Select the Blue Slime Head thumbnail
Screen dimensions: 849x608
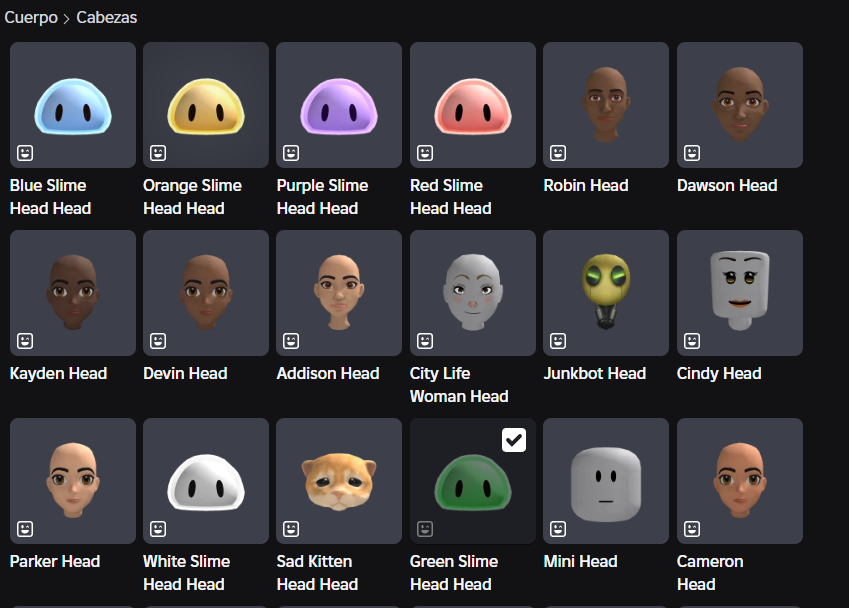tap(73, 105)
